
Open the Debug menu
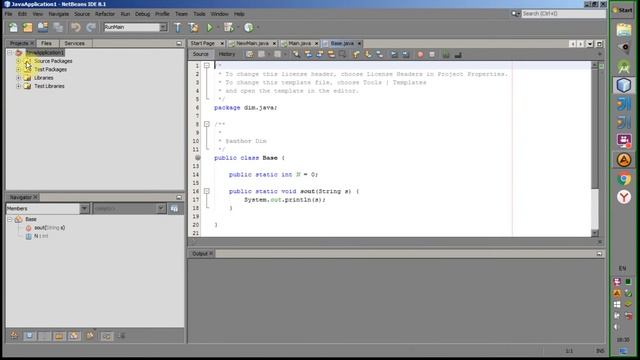coord(142,14)
